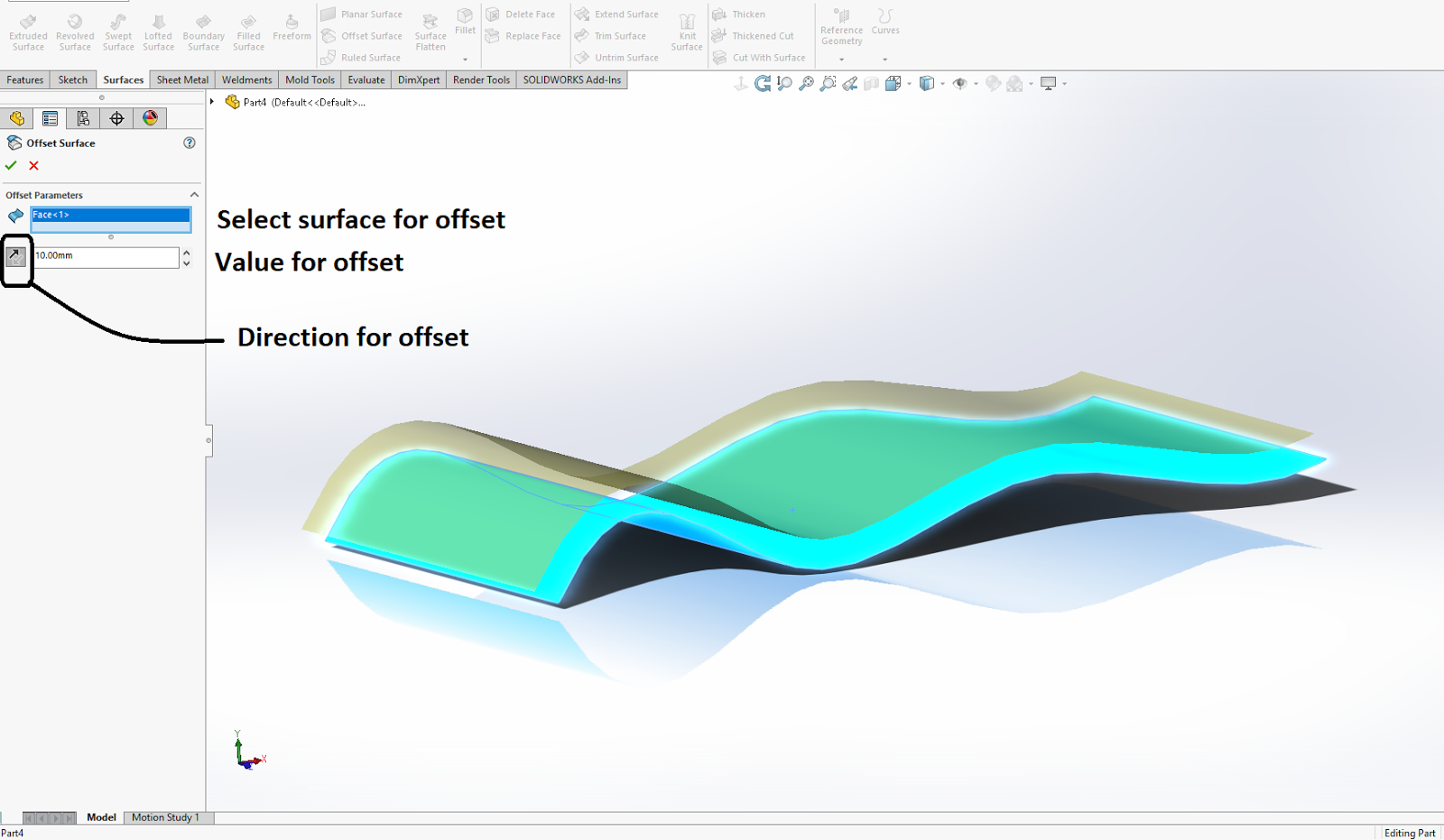Select the Trim Surface tool
1444x840 pixels.
click(616, 35)
